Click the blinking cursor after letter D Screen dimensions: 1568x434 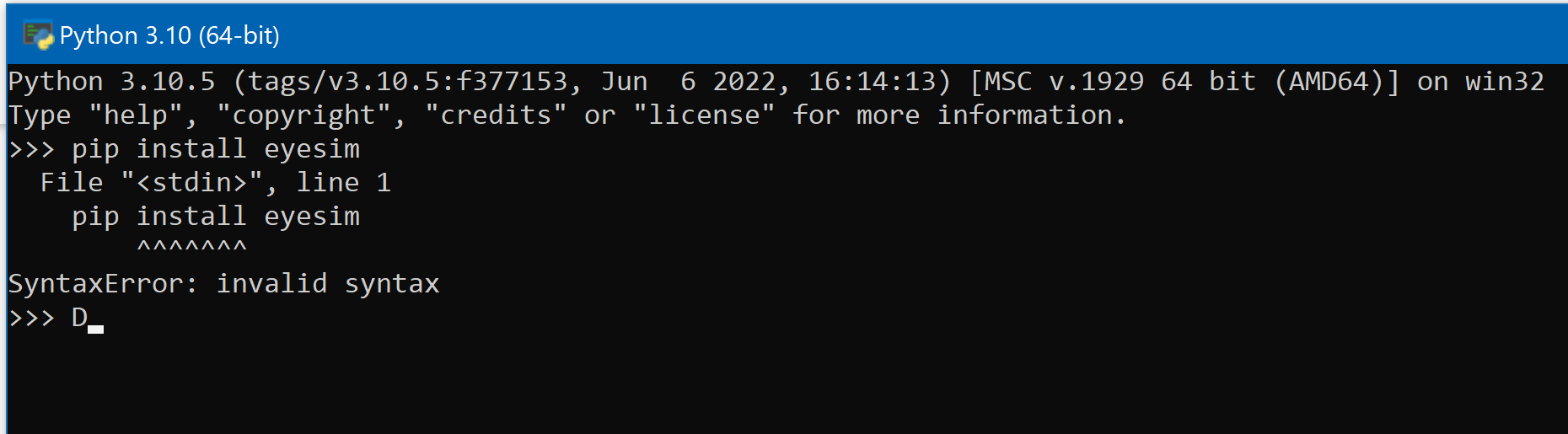96,329
